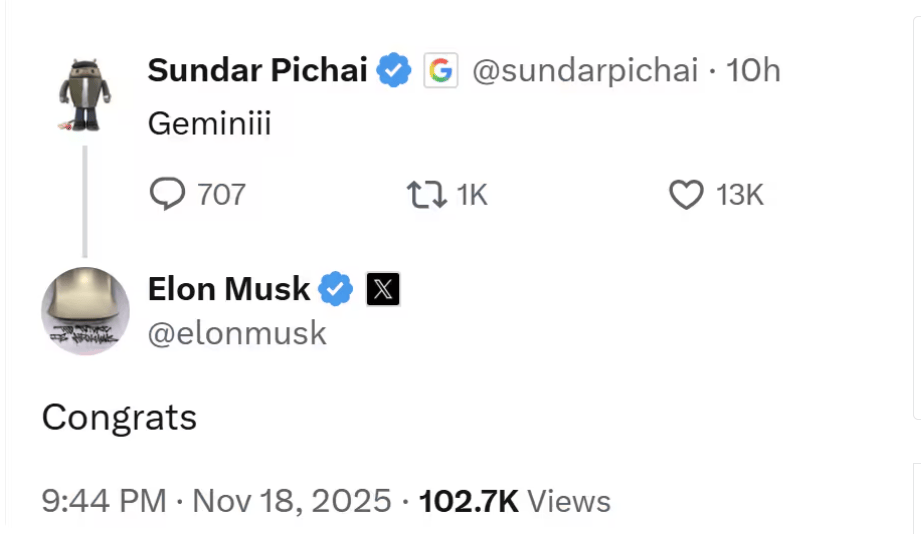The height and width of the screenshot is (534, 921).
Task: Click the retweet icon on Geminiii tweet
Action: point(427,194)
